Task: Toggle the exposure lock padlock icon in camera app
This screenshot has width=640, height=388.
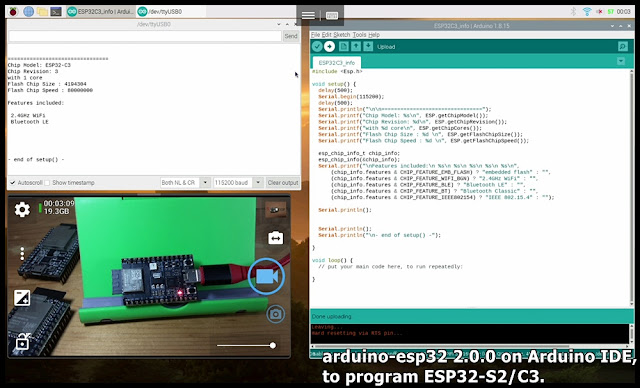Action: tap(22, 341)
